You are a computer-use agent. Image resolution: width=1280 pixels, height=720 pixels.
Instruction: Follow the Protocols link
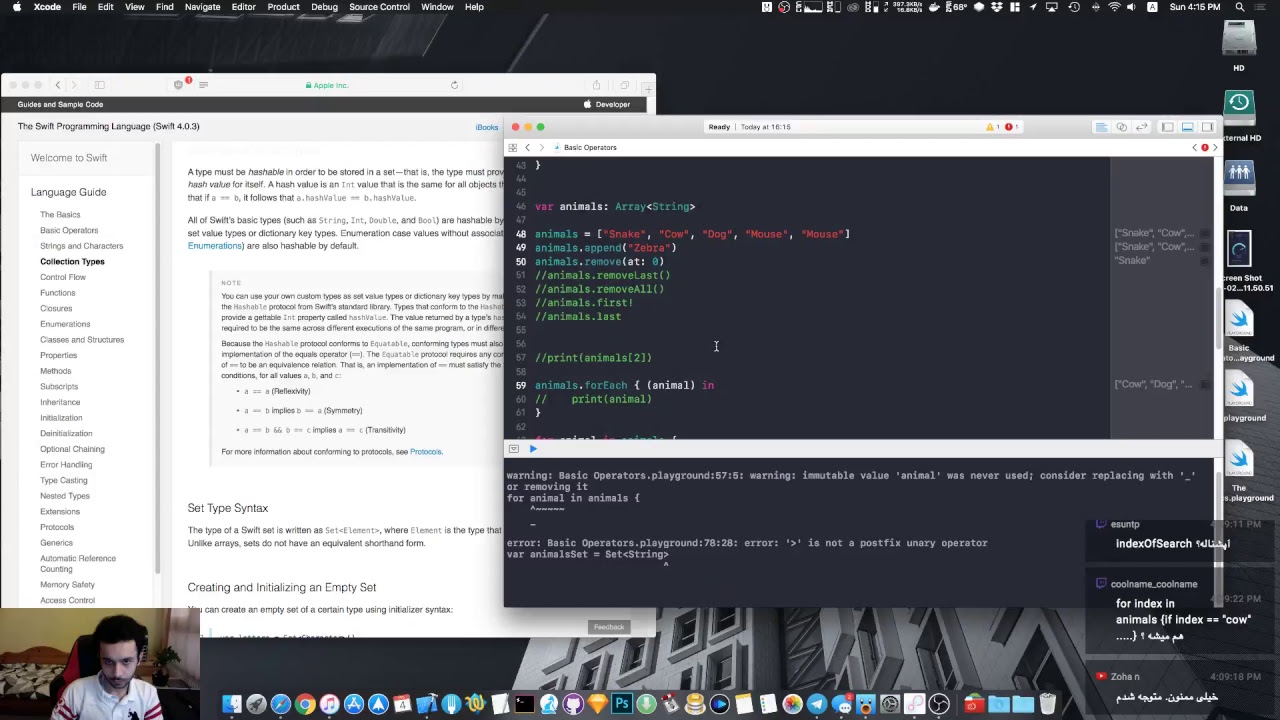point(425,452)
